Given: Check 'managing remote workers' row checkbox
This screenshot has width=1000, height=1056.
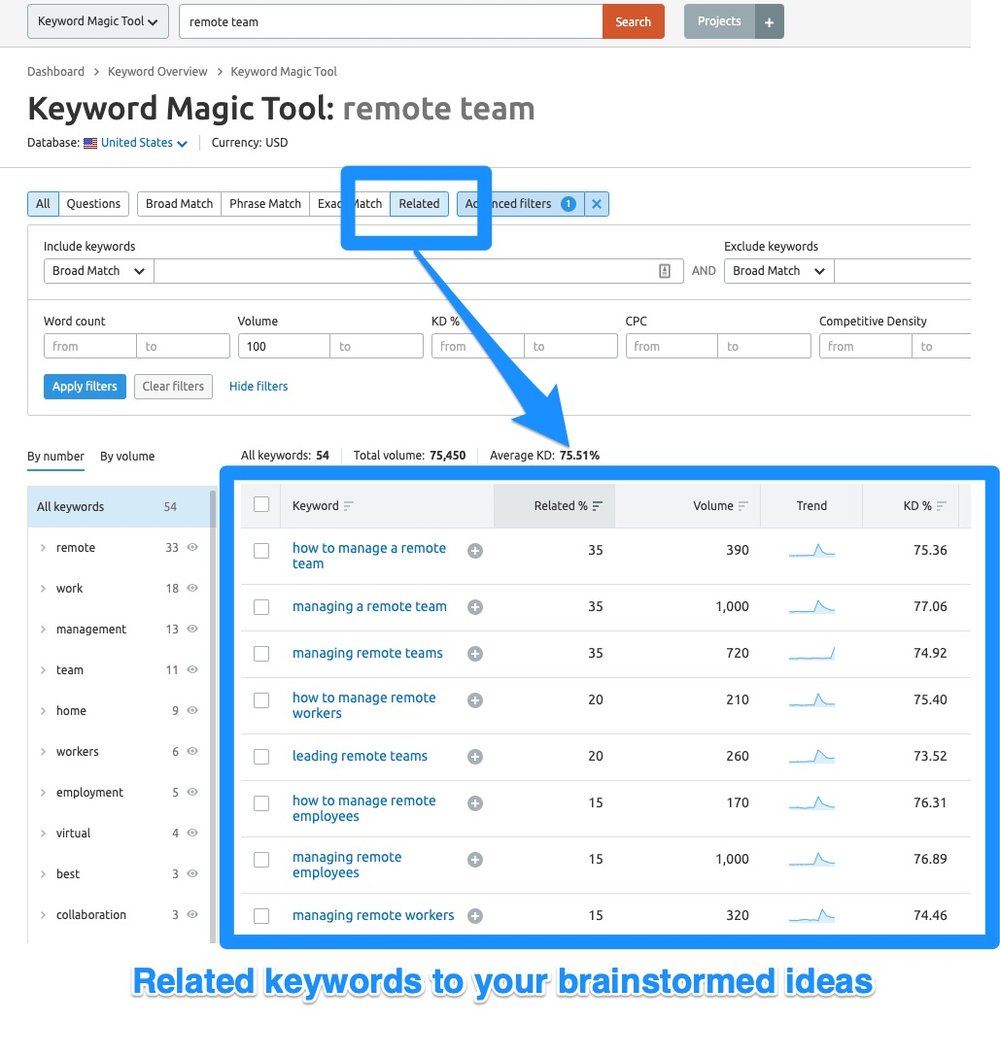Looking at the screenshot, I should point(261,916).
